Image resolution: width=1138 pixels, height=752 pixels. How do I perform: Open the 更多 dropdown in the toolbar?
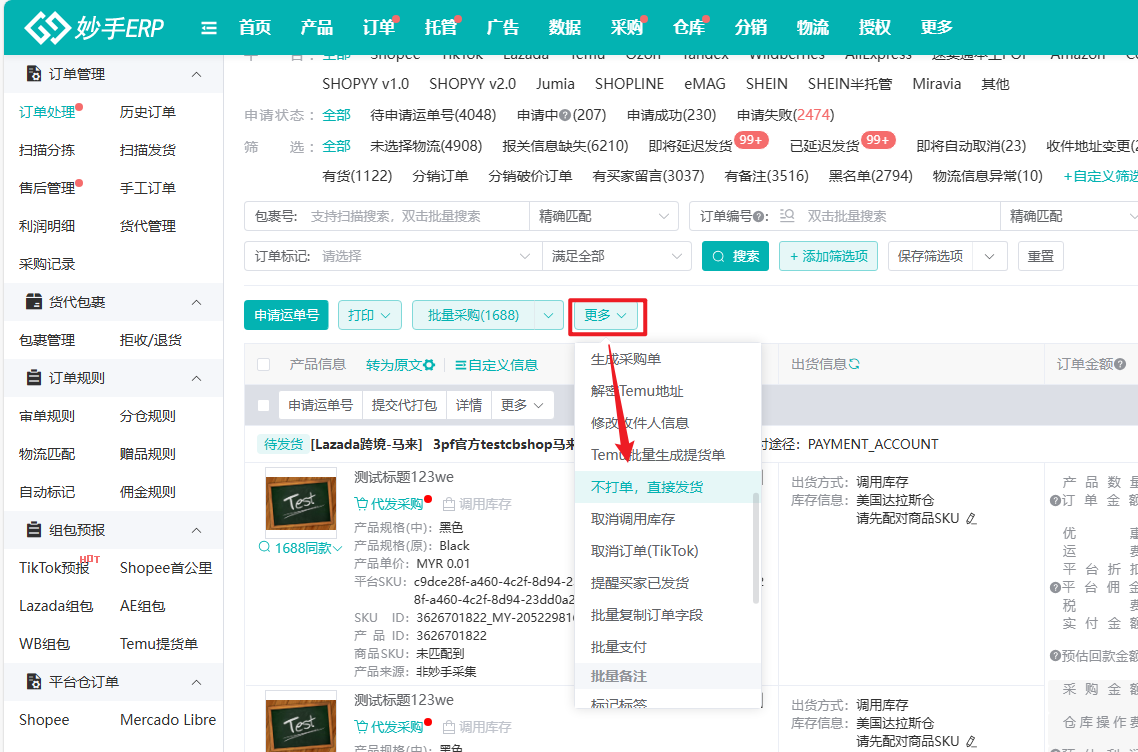(x=606, y=315)
